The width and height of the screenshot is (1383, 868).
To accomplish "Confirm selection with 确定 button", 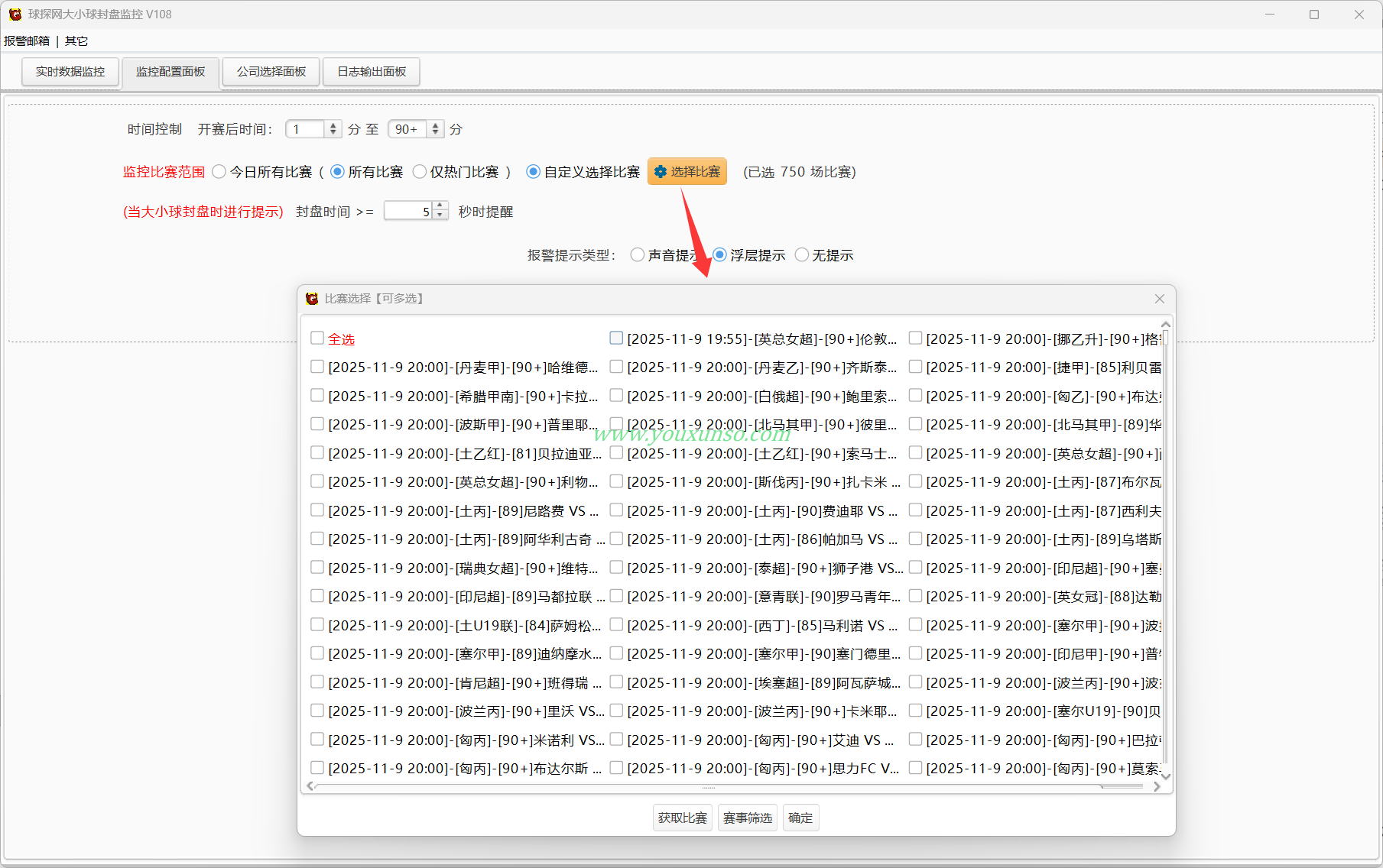I will point(800,818).
